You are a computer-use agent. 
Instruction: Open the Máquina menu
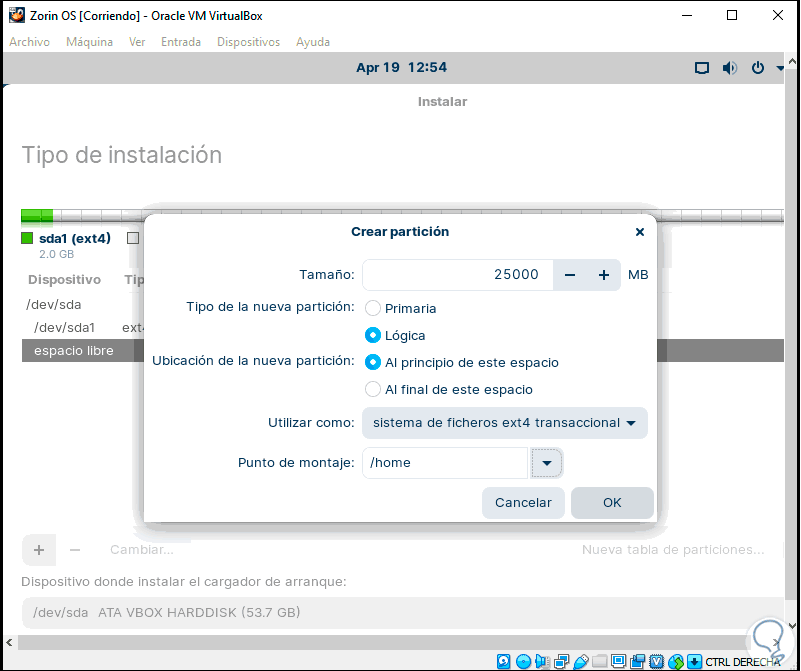(89, 42)
